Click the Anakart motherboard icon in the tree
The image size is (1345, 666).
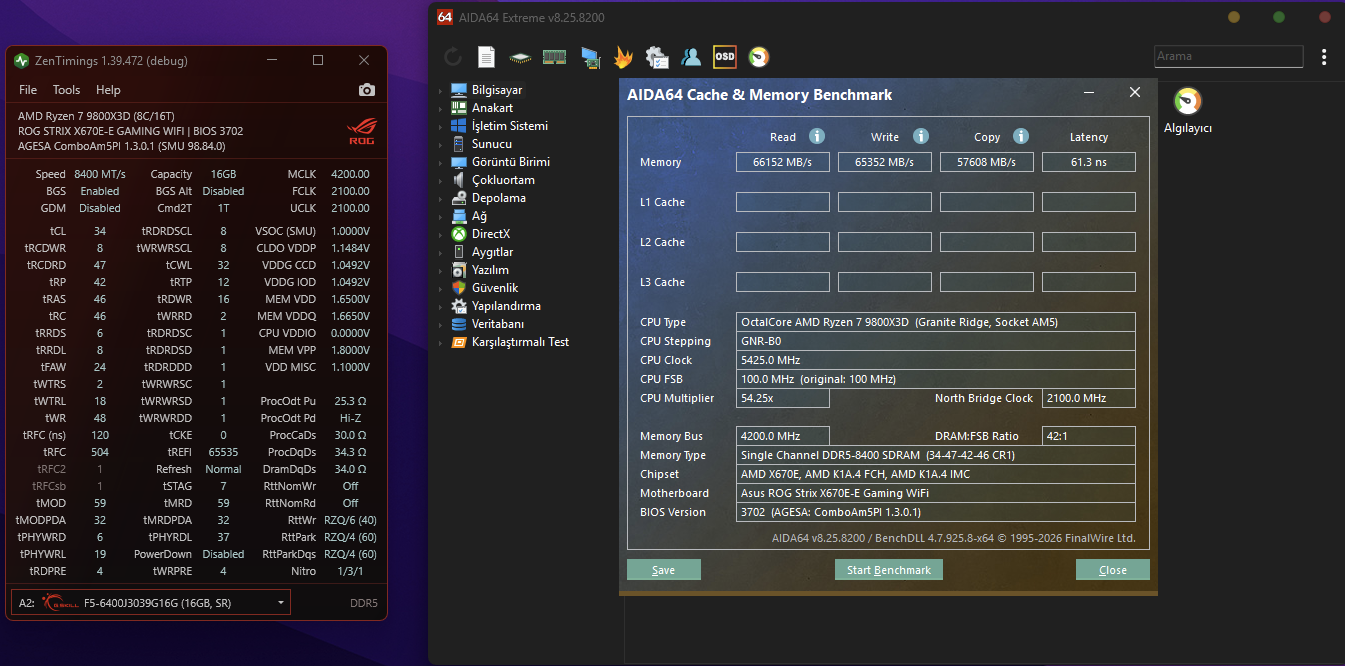coord(459,108)
